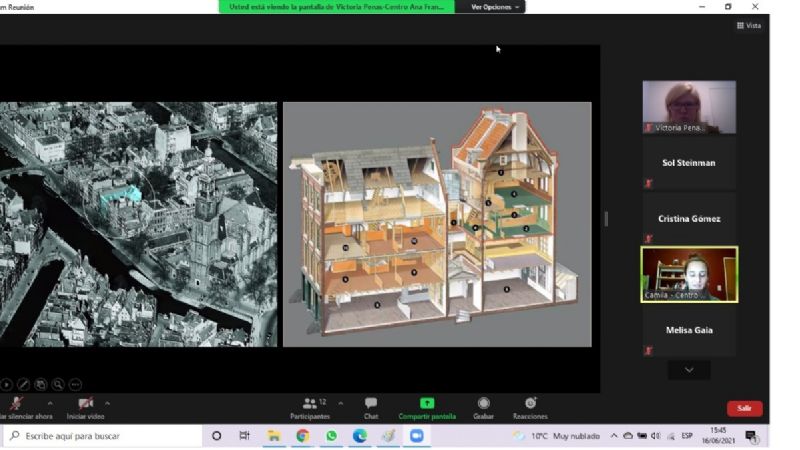The image size is (800, 450).
Task: Open the paintbrush app icon on the taskbar
Action: pyautogui.click(x=388, y=436)
